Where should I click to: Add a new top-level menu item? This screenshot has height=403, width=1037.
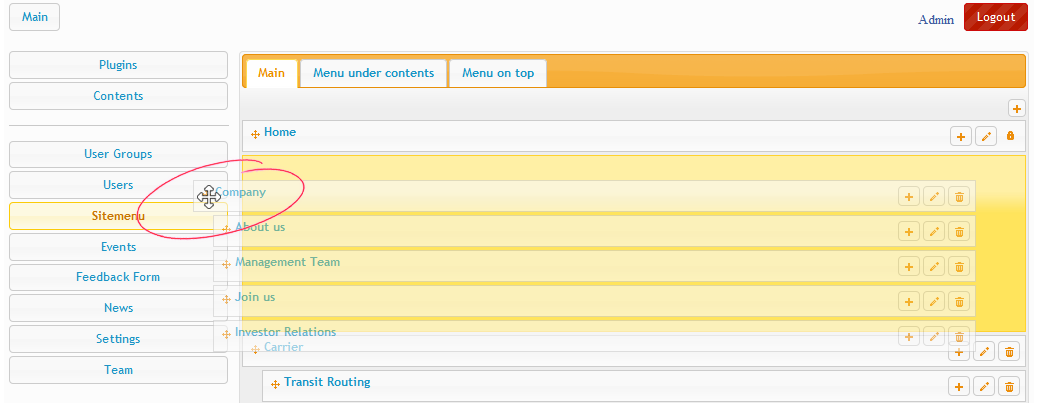[x=1016, y=108]
